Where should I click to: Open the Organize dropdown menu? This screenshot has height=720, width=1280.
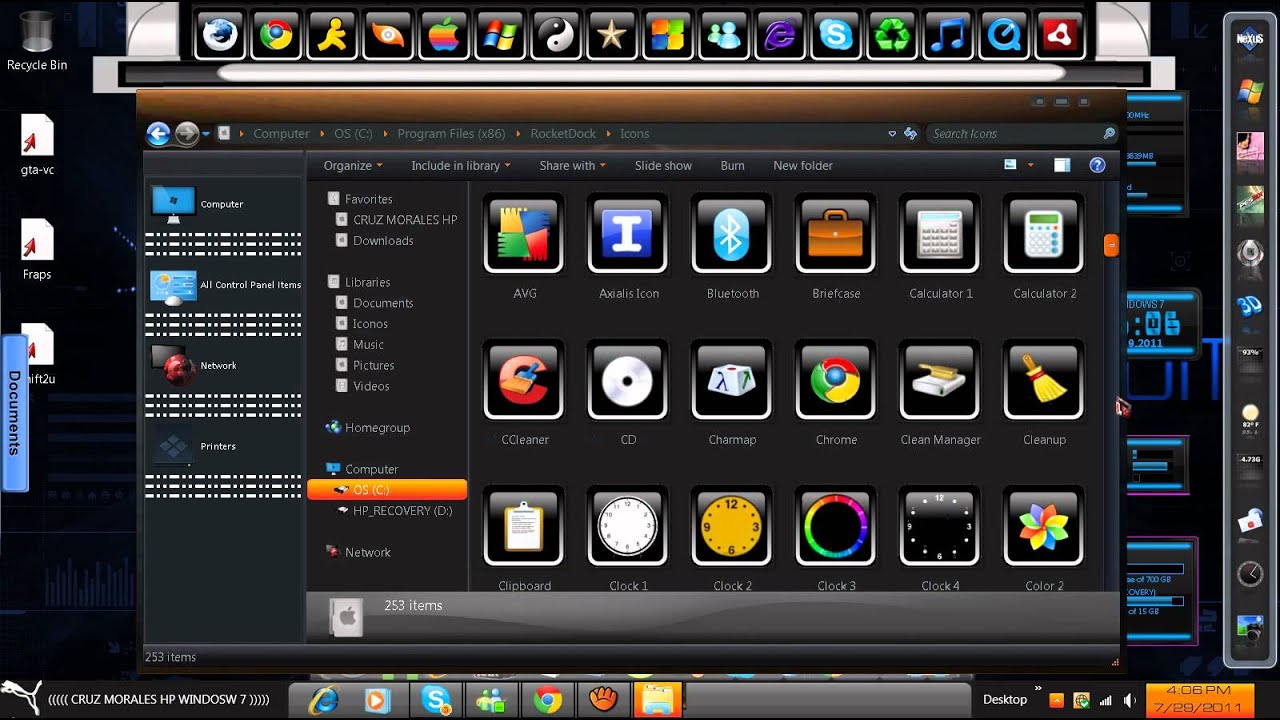point(353,165)
